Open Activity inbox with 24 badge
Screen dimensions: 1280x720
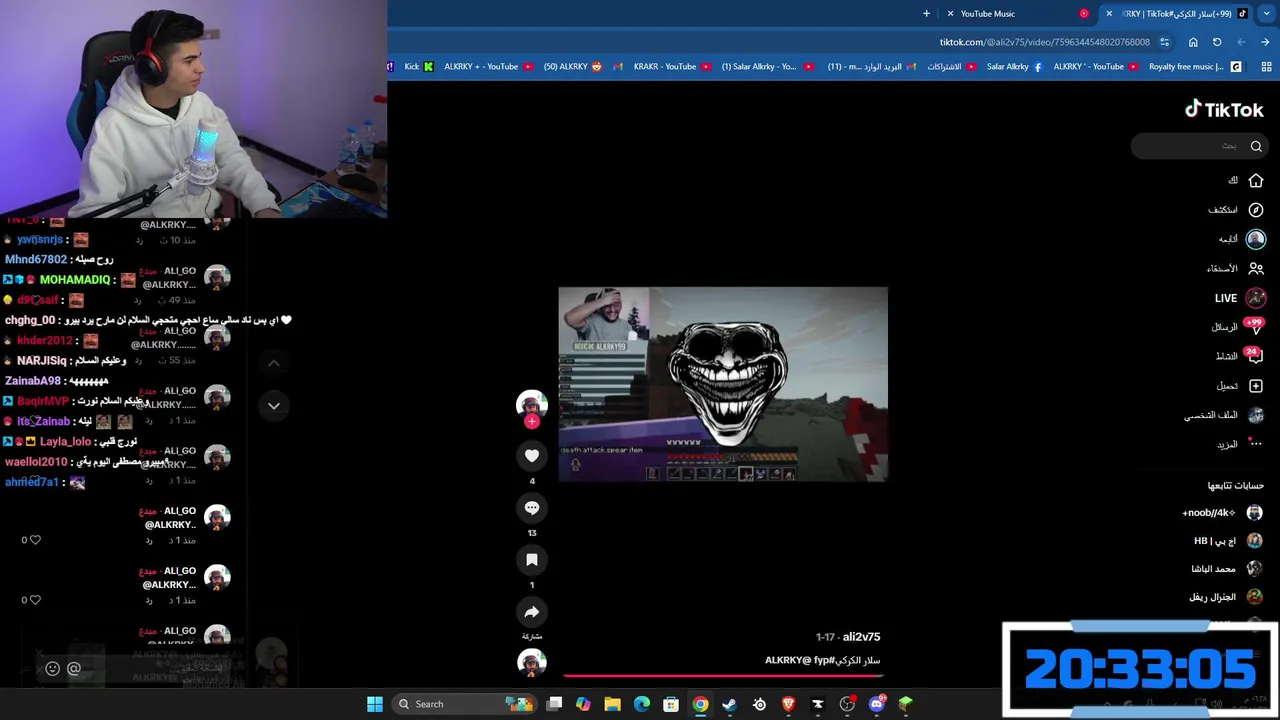pyautogui.click(x=1240, y=356)
